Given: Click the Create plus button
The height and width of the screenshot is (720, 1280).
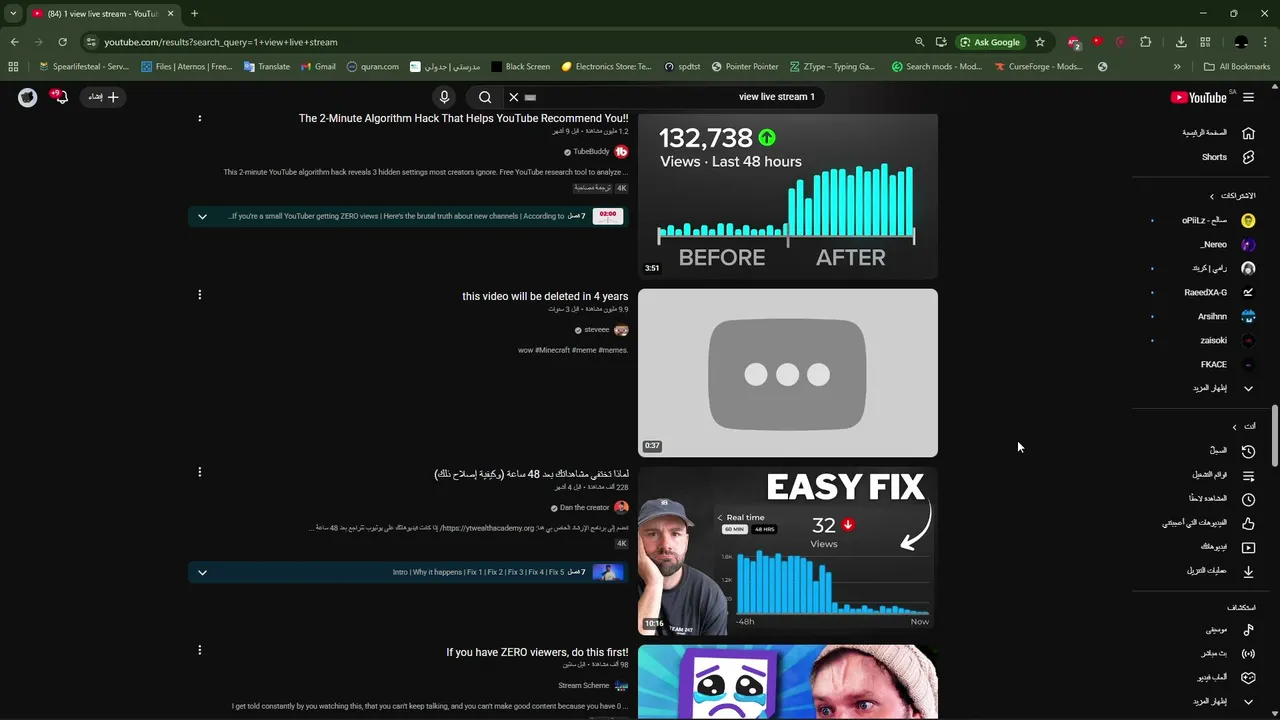Looking at the screenshot, I should 104,97.
